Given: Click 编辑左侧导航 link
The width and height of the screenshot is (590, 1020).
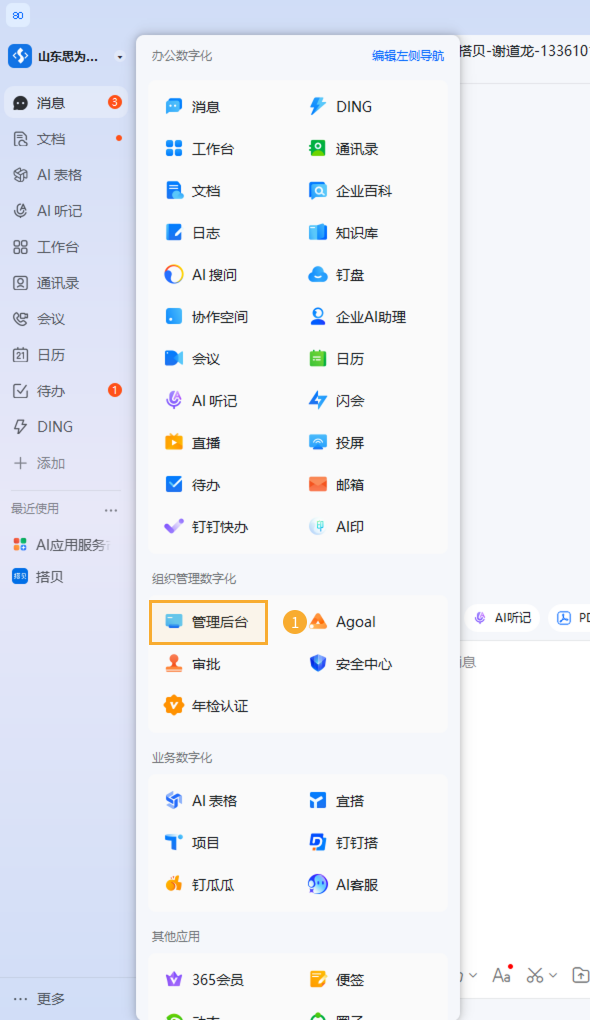Looking at the screenshot, I should (x=408, y=56).
